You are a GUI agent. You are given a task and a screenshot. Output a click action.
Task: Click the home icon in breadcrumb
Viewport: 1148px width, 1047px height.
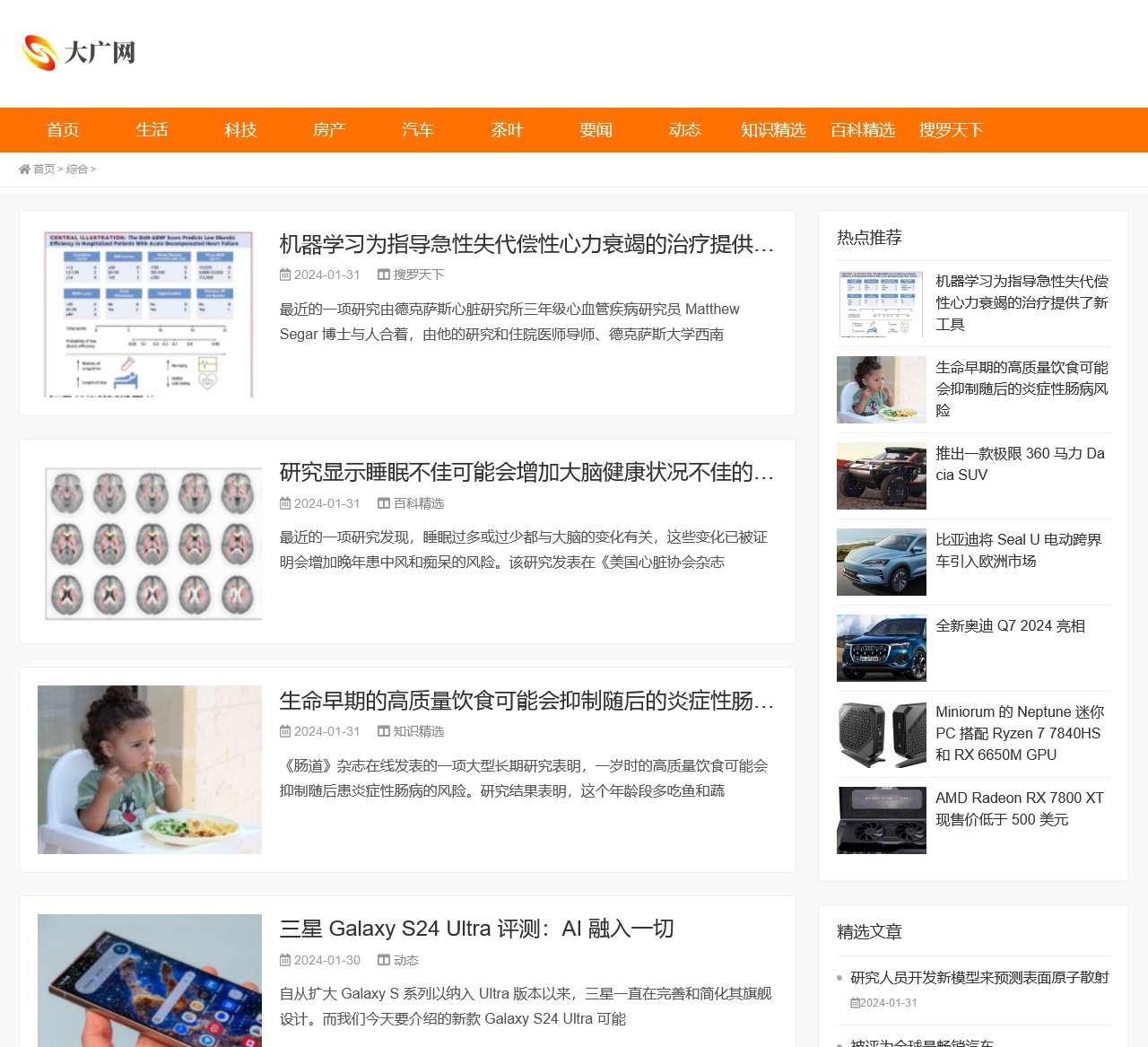pos(25,169)
